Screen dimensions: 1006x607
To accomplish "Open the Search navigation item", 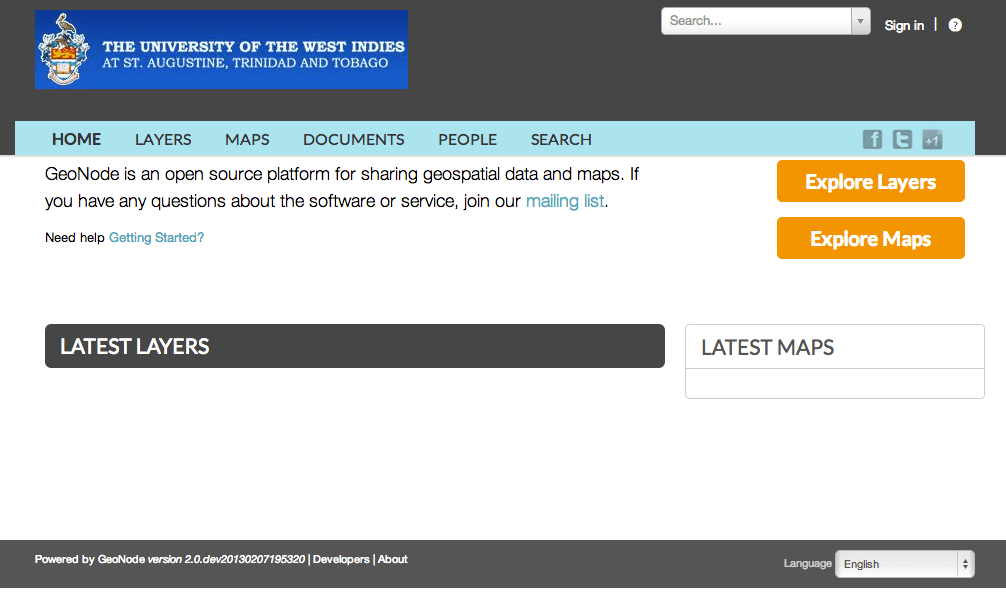I will [x=561, y=139].
